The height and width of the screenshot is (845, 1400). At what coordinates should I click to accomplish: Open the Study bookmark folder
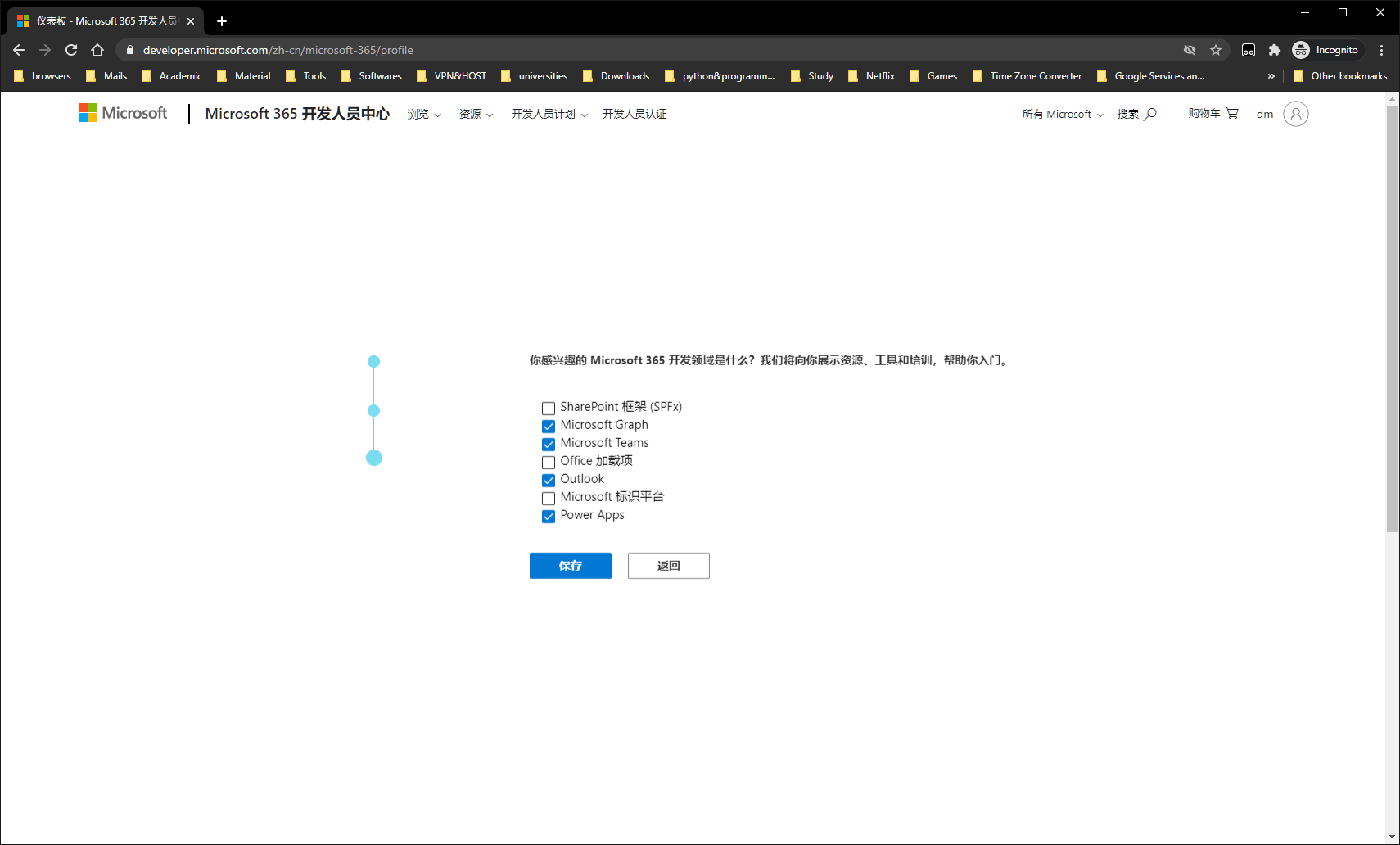pos(813,76)
